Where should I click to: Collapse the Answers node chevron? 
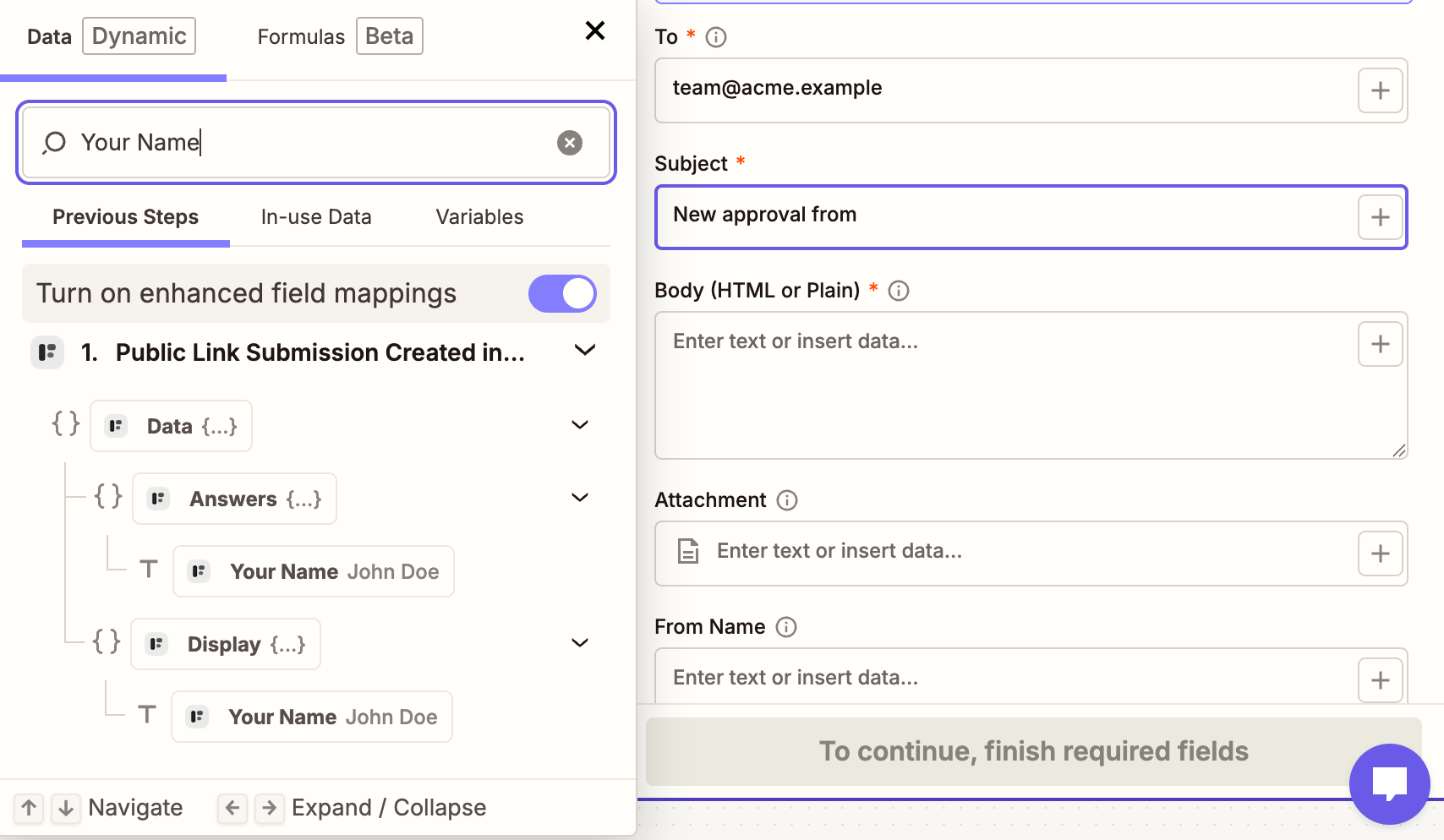click(x=580, y=497)
